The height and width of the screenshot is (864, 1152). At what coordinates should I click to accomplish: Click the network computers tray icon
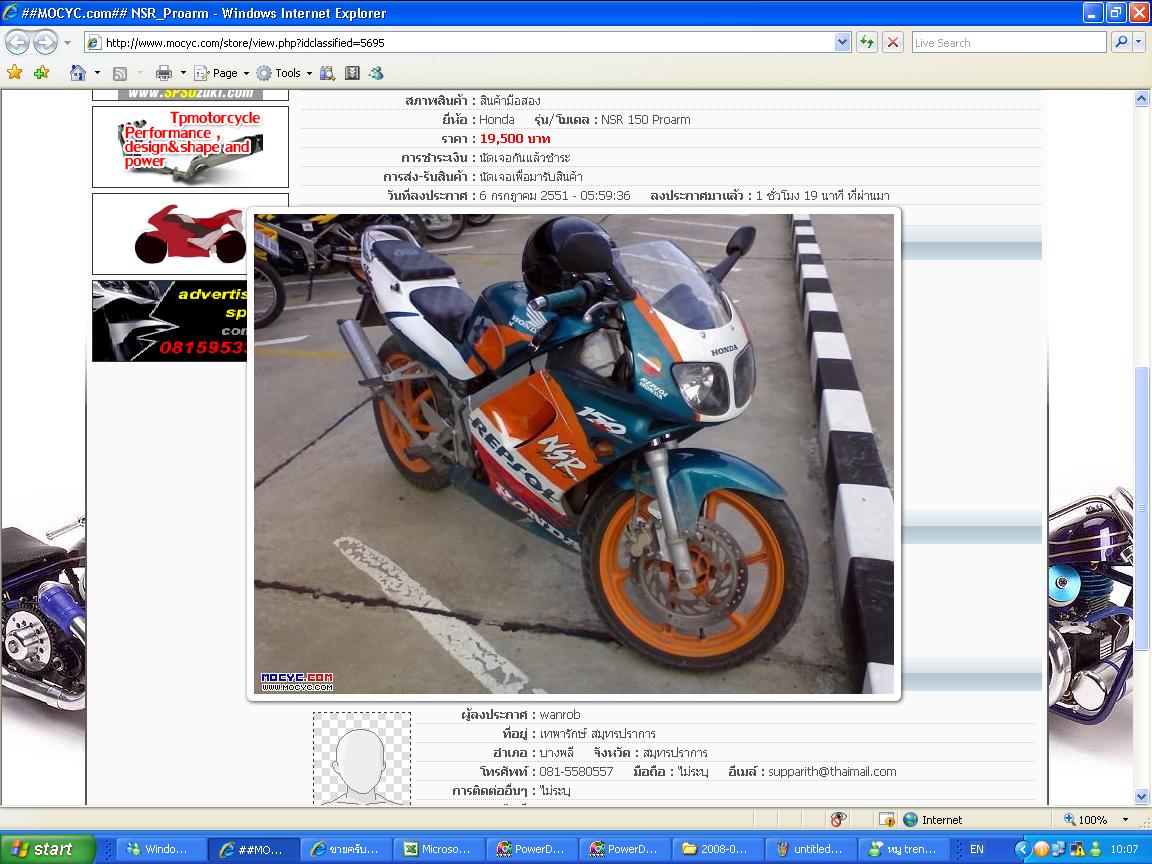(1059, 849)
